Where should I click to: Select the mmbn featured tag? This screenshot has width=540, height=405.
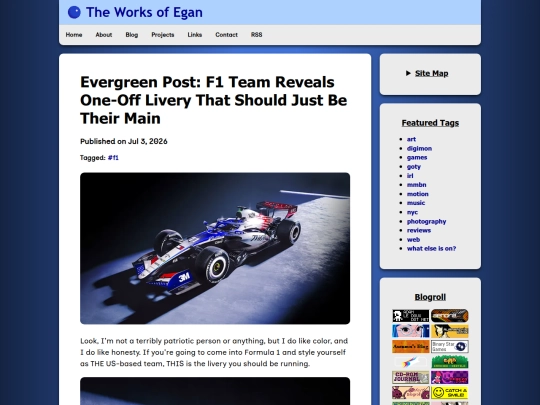416,185
